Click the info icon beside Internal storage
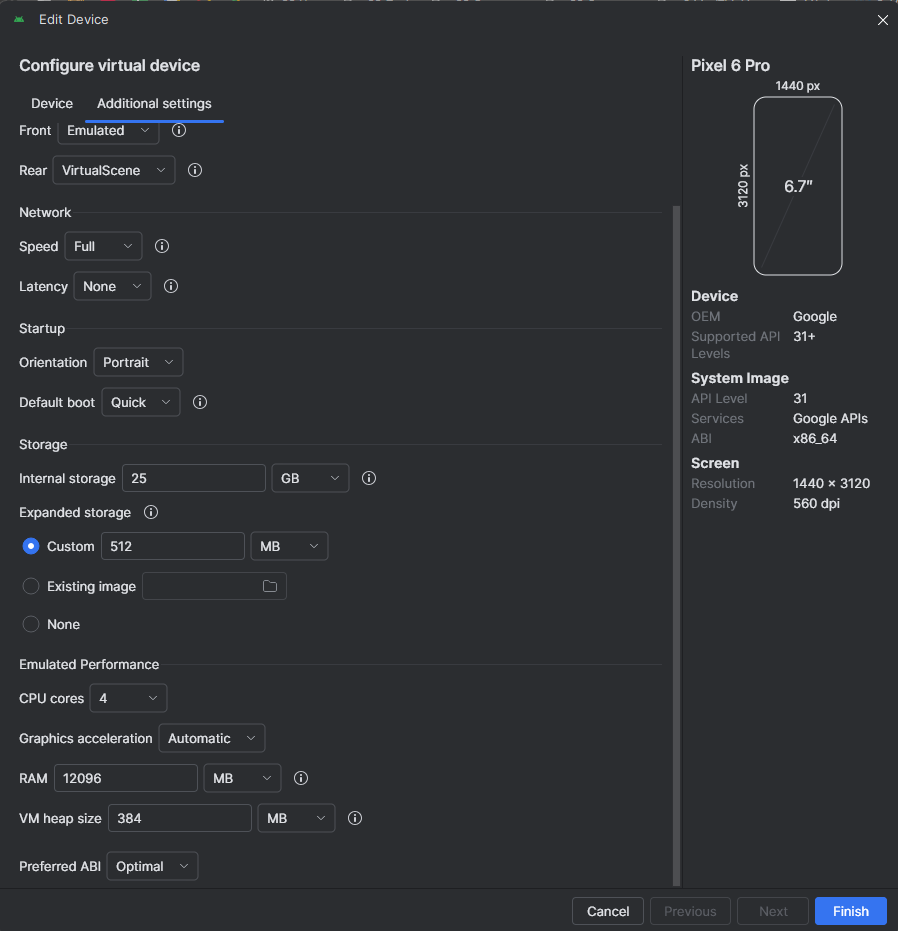The image size is (898, 931). tap(369, 478)
